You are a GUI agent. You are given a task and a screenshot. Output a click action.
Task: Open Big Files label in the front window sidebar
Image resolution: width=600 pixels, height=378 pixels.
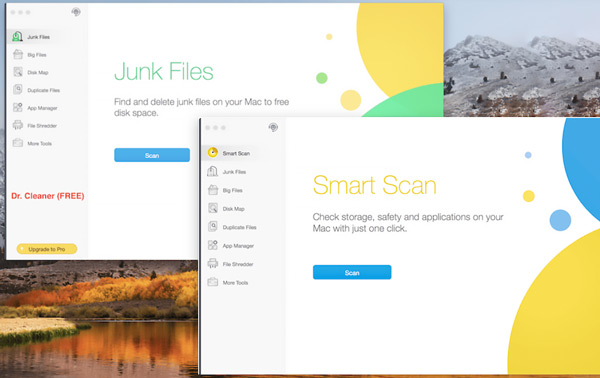[233, 190]
